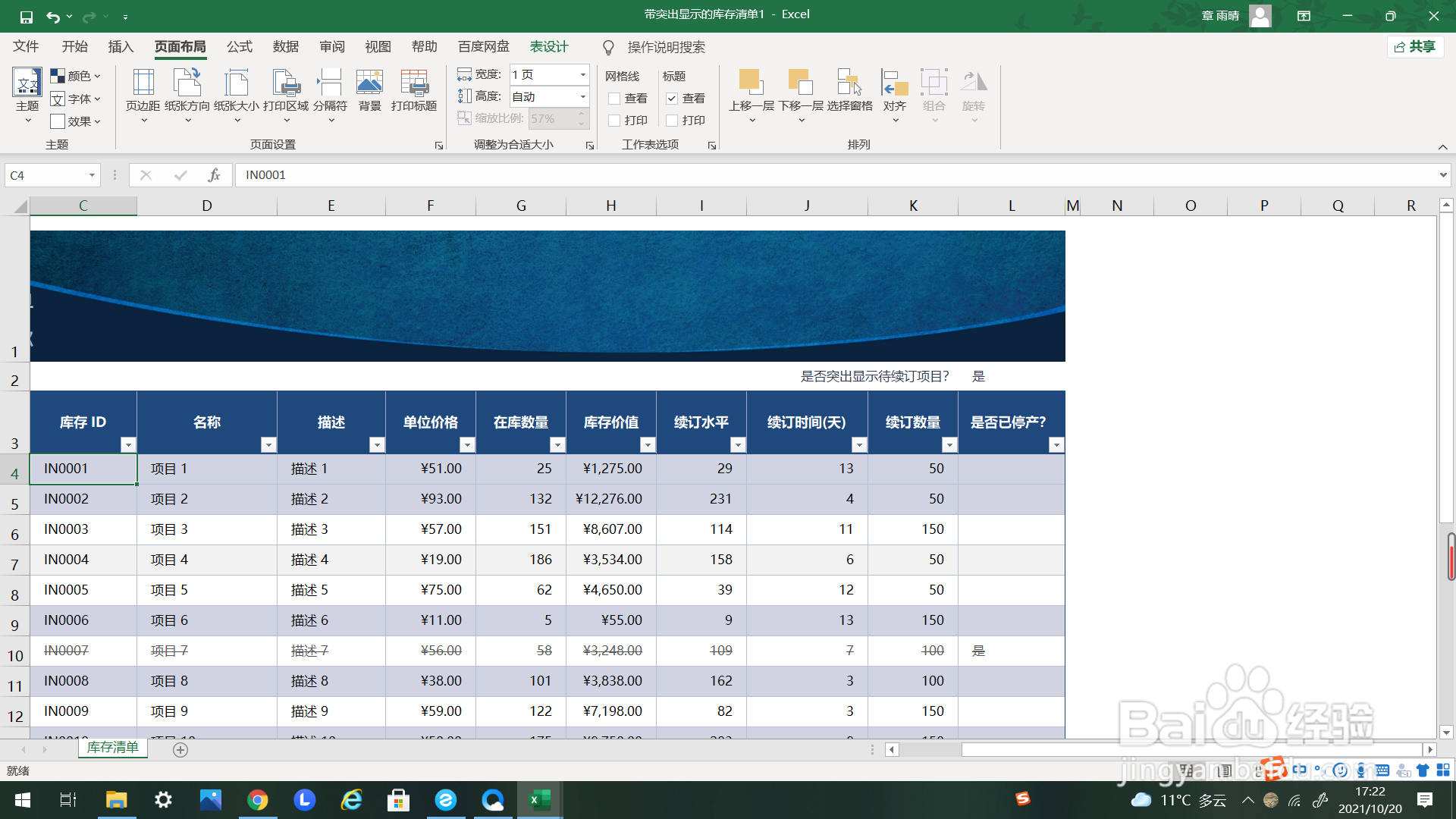Screen dimensions: 1456x819
Task: Open 页边距 margins options
Action: (x=143, y=96)
